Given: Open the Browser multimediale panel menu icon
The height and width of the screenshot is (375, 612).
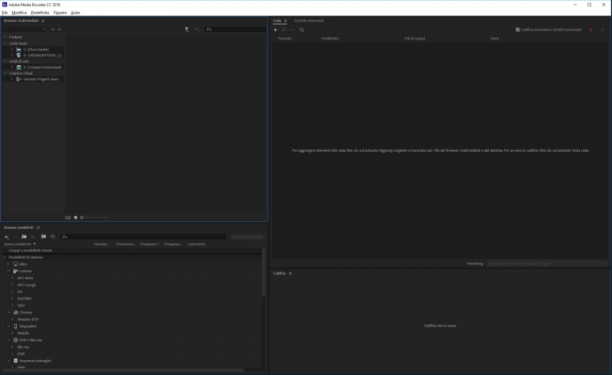Looking at the screenshot, I should [x=43, y=21].
